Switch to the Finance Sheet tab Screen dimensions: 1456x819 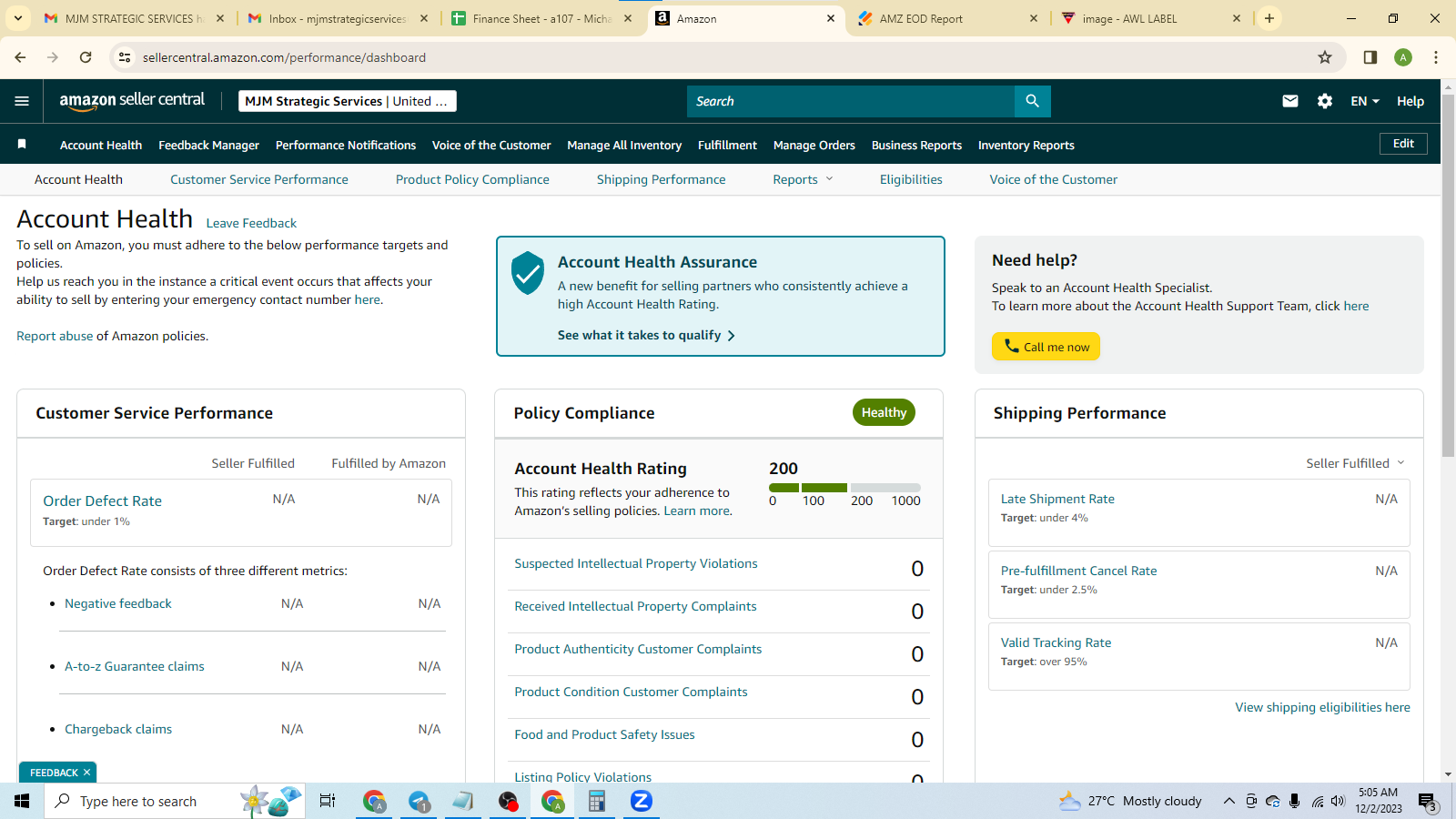pyautogui.click(x=542, y=18)
